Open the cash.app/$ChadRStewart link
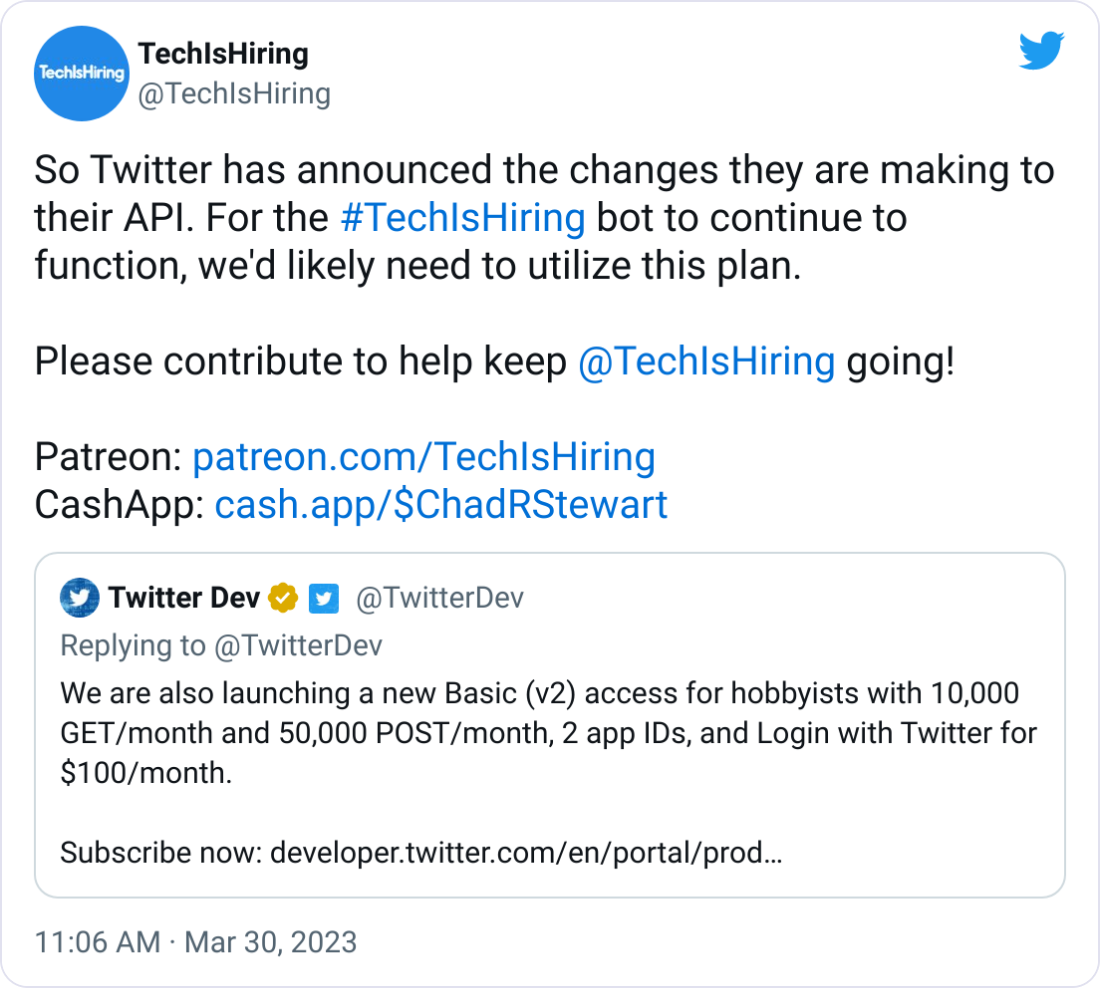 tap(442, 505)
